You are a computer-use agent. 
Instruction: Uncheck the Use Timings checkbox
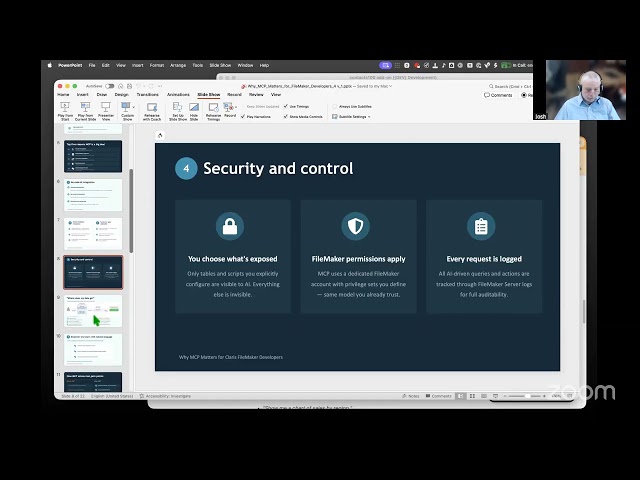click(286, 106)
